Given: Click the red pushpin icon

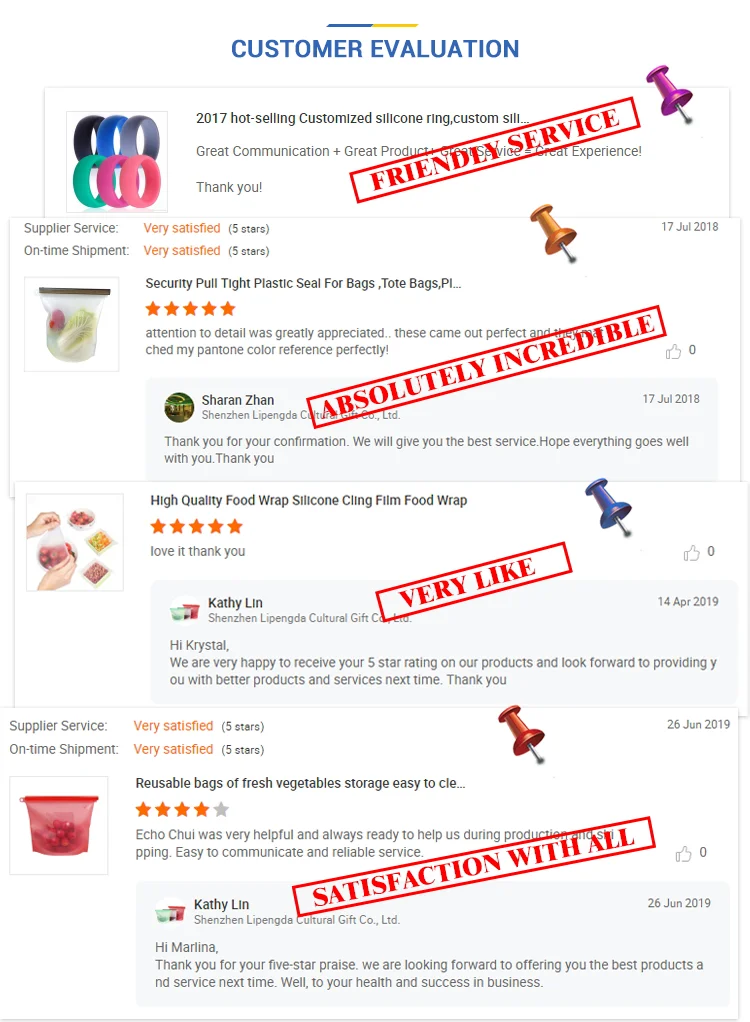Looking at the screenshot, I should (521, 734).
